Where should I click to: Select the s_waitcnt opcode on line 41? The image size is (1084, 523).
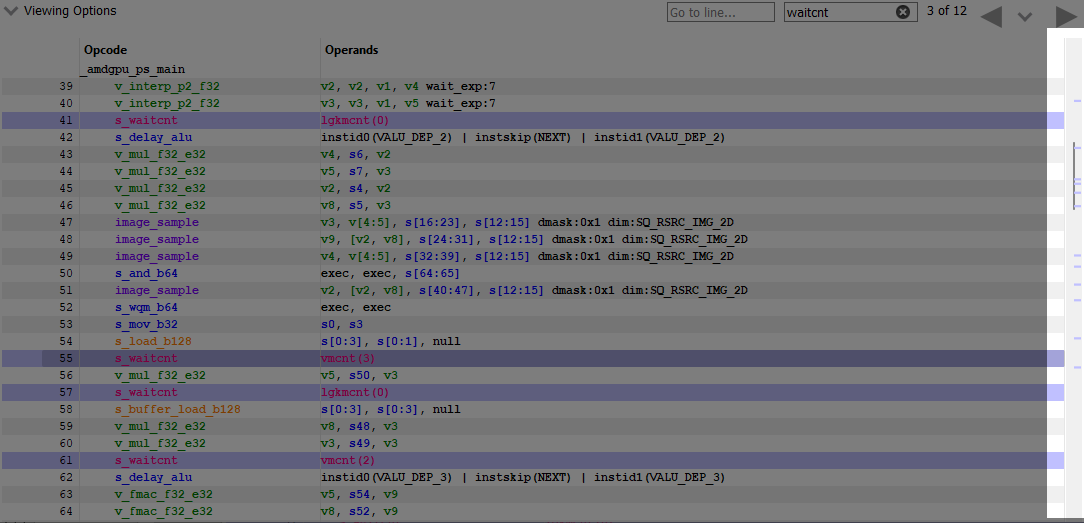click(146, 120)
